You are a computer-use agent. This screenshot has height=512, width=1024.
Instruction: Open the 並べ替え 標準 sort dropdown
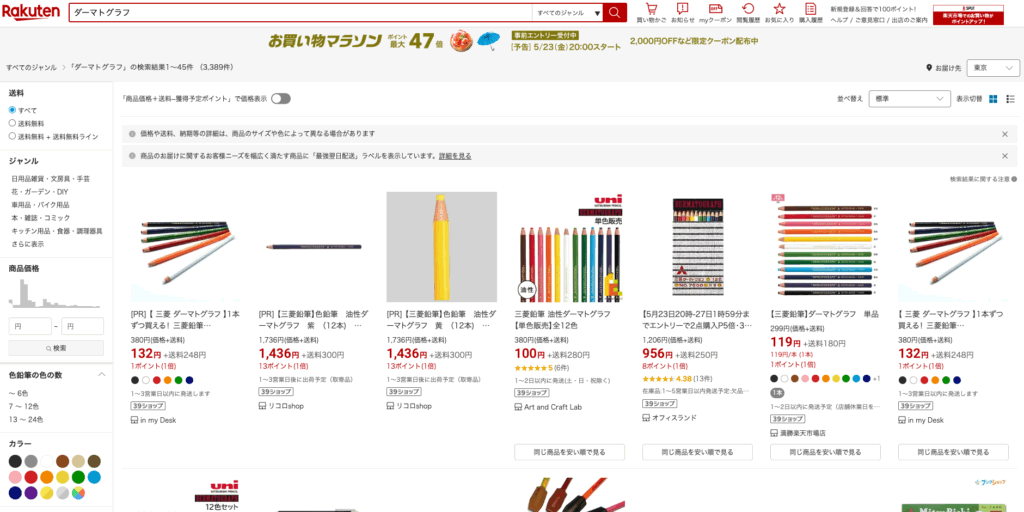(x=909, y=99)
